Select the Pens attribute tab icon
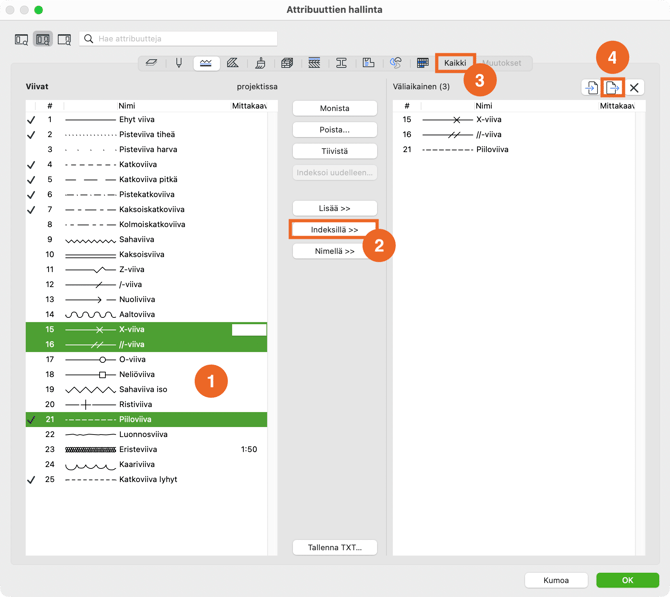Screen dimensions: 670x597 tap(178, 63)
